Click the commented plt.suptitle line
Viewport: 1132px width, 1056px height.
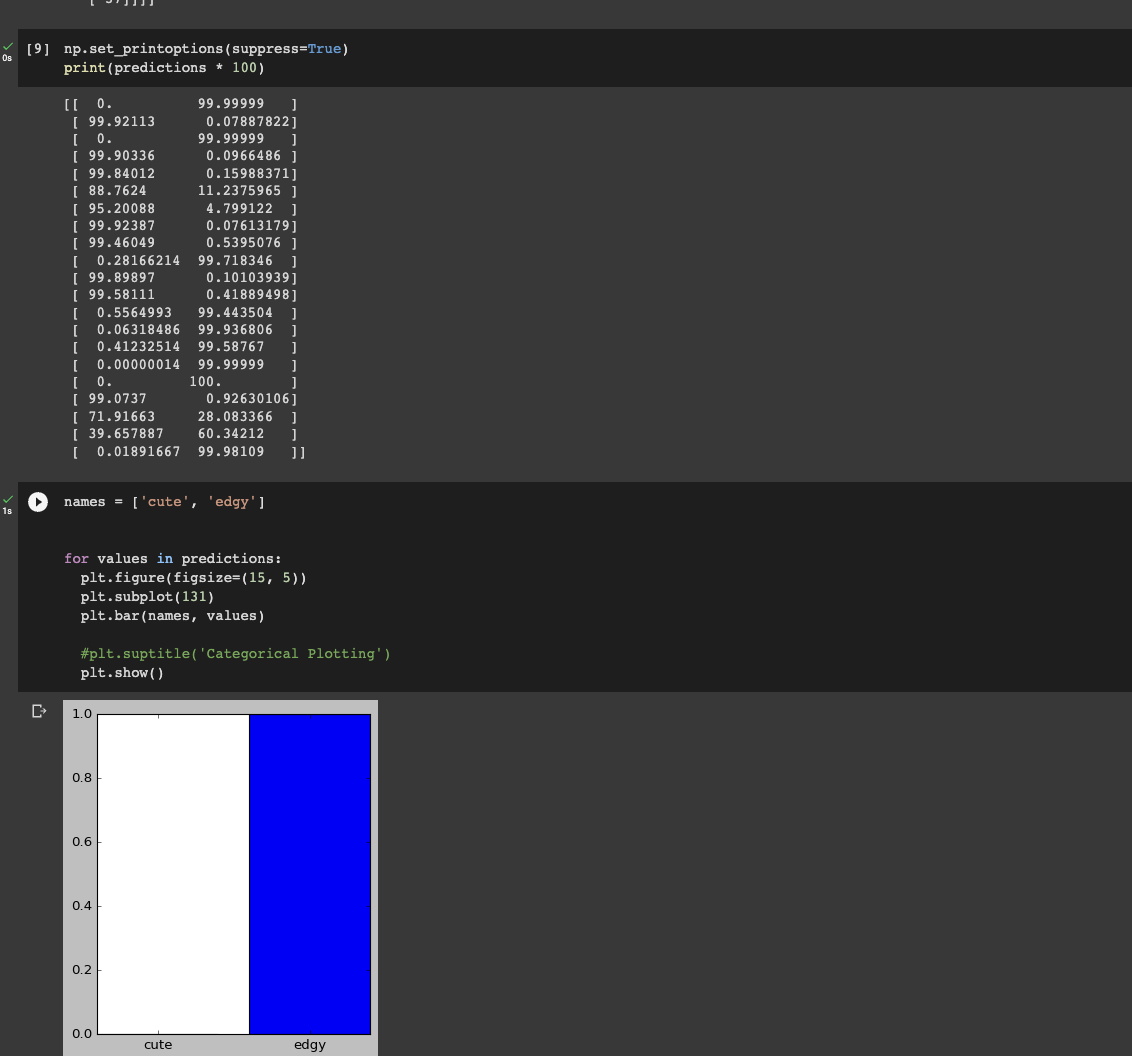click(235, 654)
